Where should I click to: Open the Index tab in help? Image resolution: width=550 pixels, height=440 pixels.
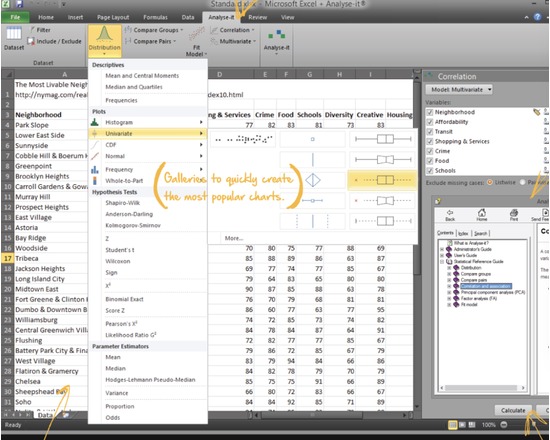(x=463, y=233)
